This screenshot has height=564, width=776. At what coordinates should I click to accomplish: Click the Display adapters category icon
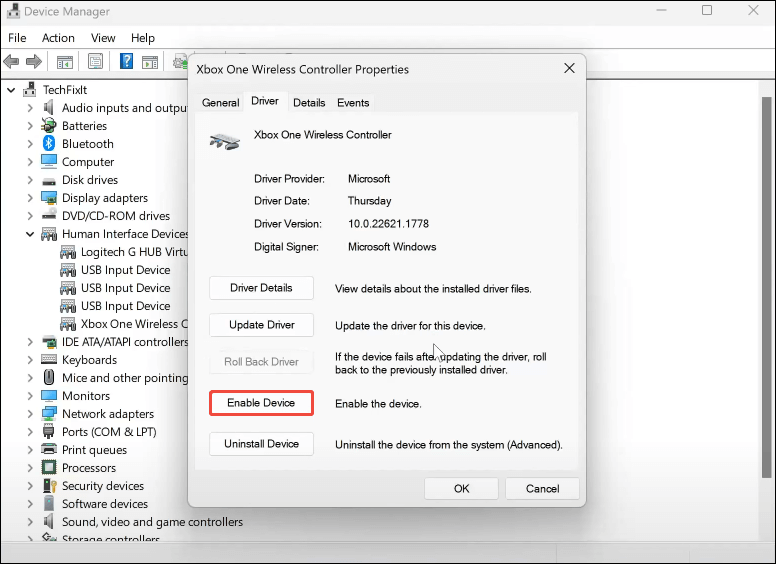coord(48,197)
